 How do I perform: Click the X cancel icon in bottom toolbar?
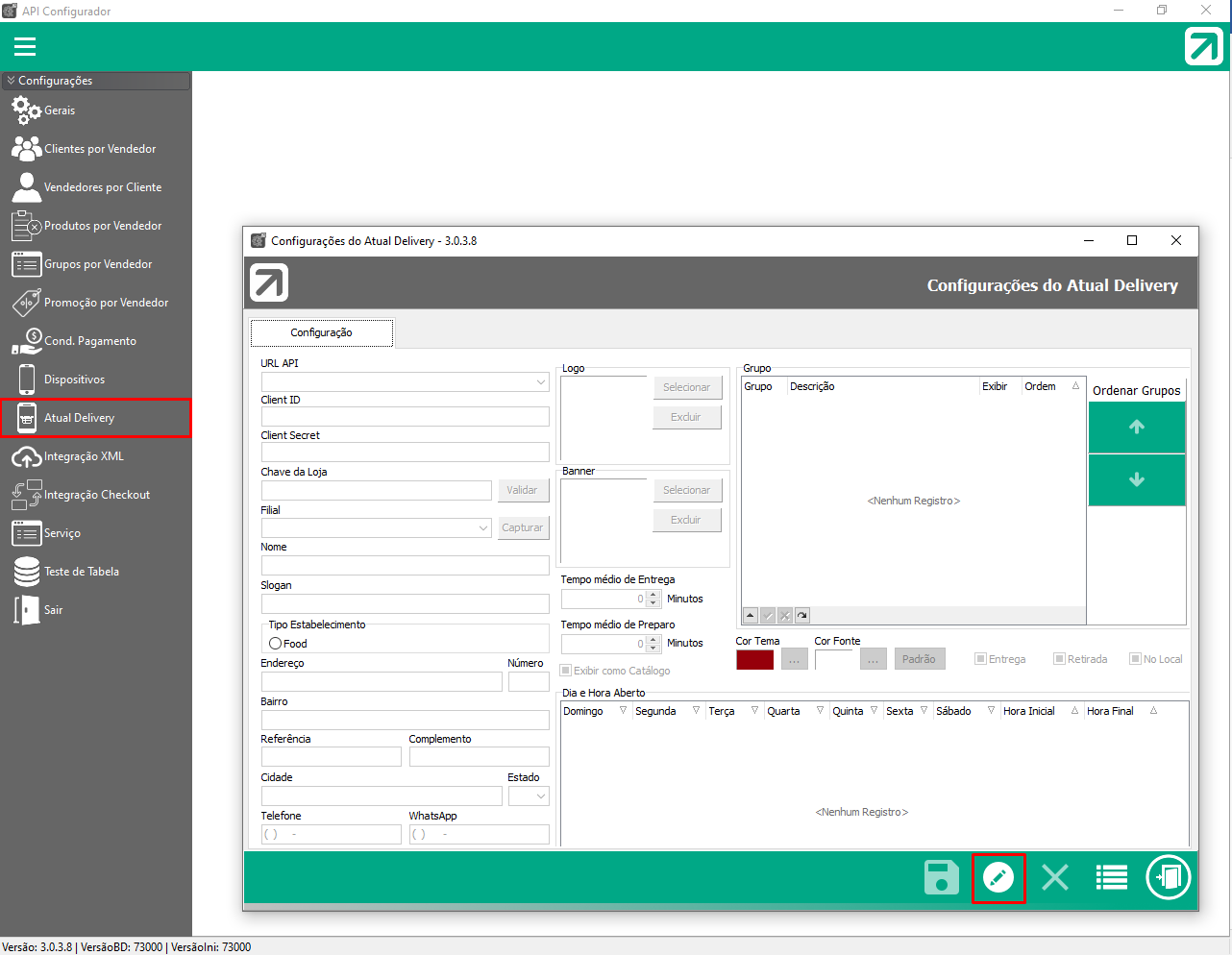click(1055, 878)
